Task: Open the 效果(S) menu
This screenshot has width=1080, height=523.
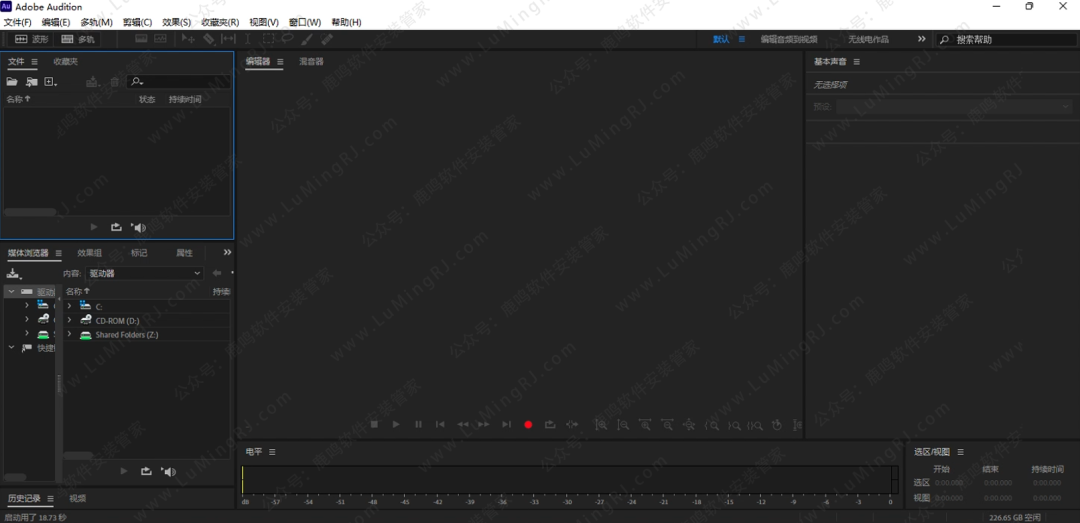Action: 176,22
